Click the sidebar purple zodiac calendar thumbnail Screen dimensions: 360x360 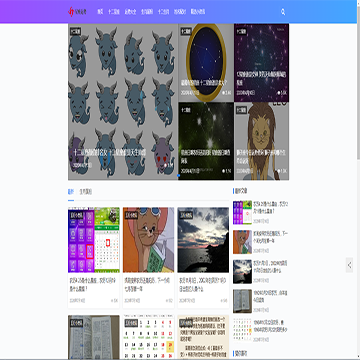[242, 212]
